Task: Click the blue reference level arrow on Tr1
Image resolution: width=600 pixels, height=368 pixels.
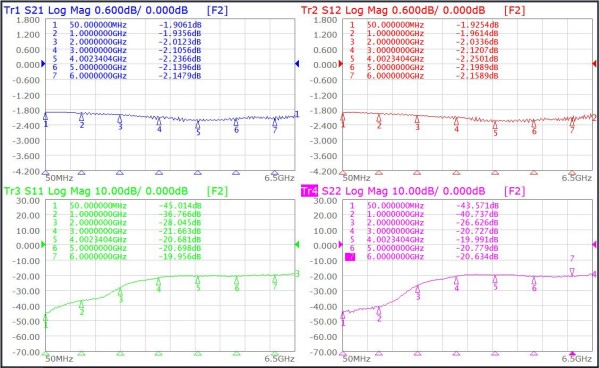Action: tap(43, 64)
